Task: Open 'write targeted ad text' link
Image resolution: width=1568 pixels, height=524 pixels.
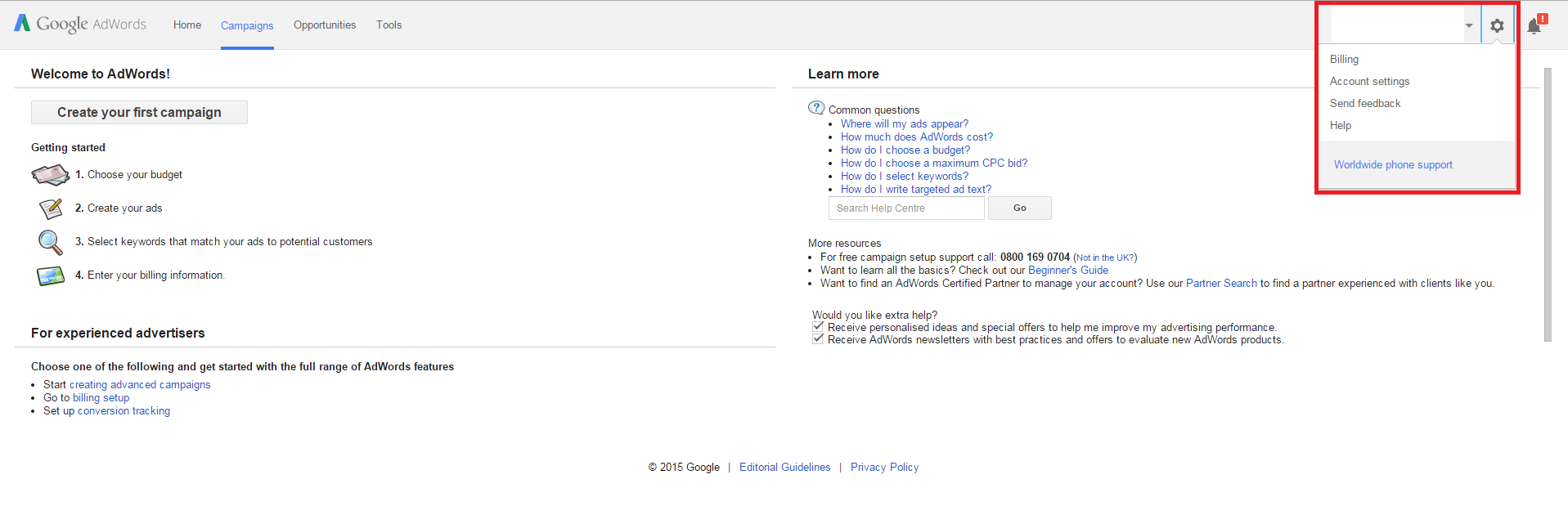Action: 916,189
